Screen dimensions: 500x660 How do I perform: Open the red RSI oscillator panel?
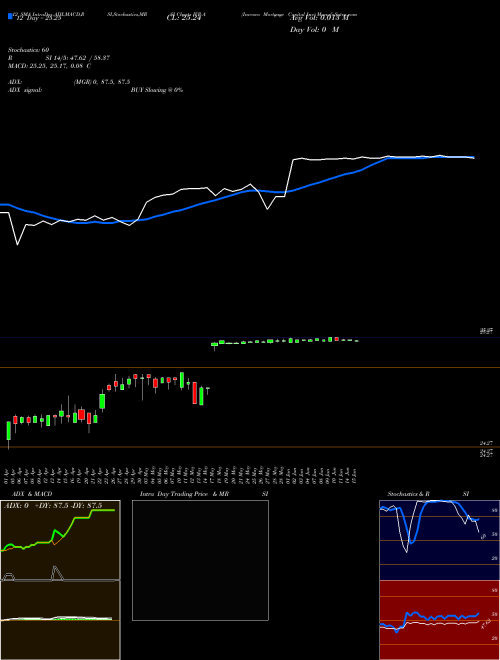point(439,620)
